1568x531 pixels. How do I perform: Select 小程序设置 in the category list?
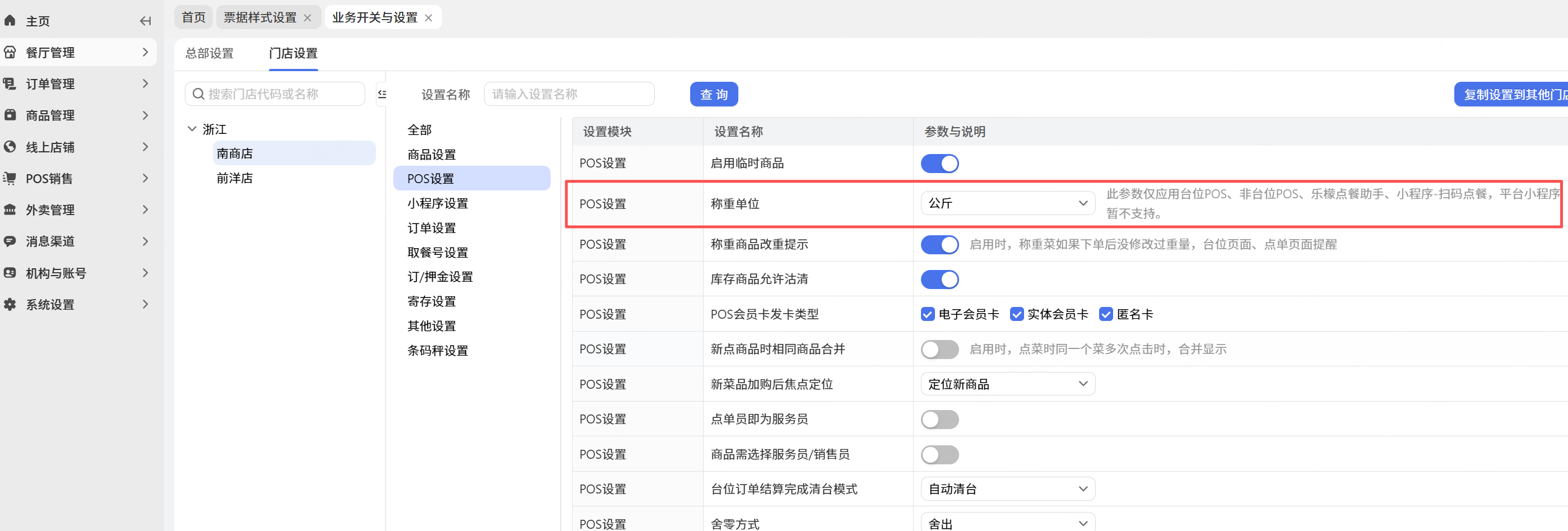pyautogui.click(x=438, y=203)
